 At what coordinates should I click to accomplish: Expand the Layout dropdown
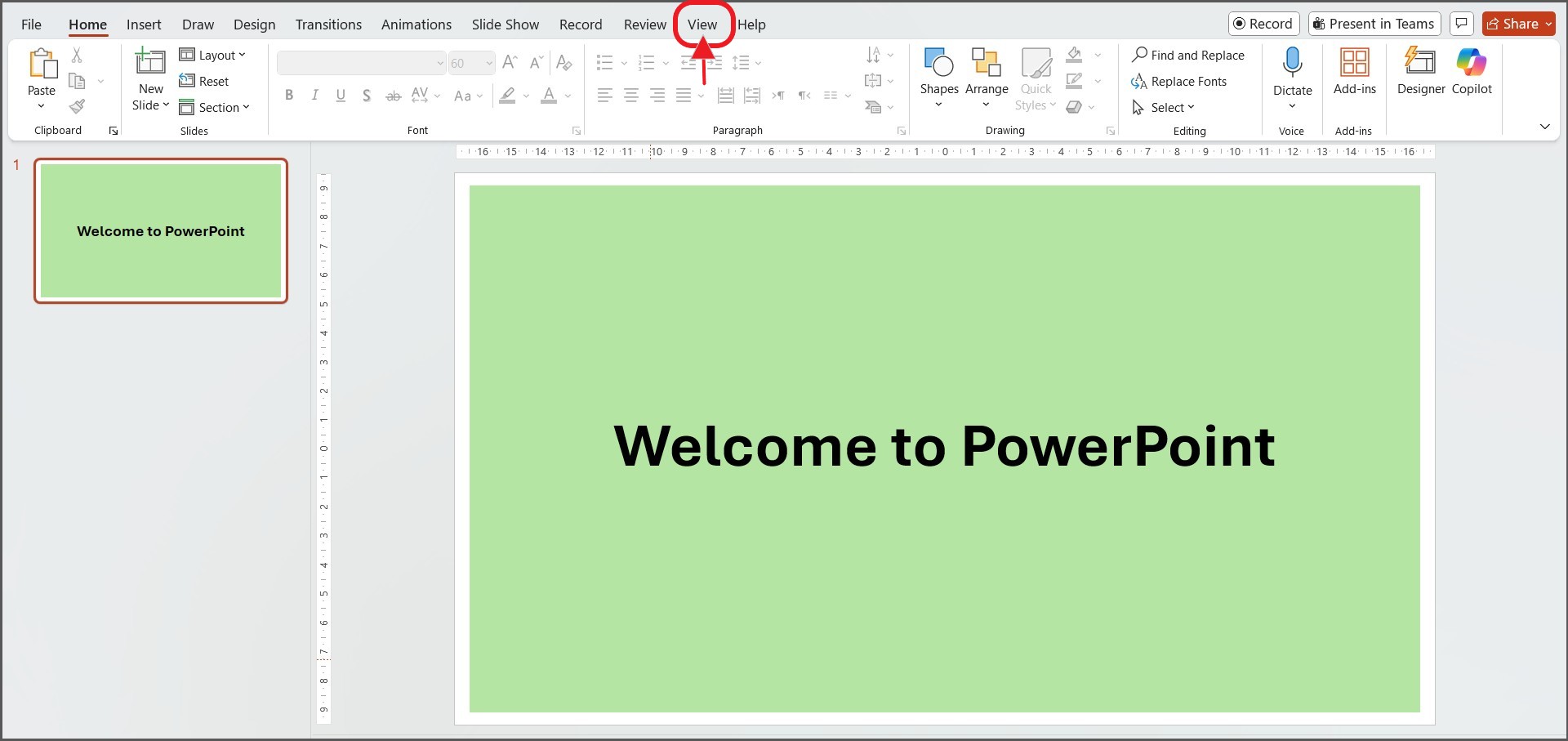212,55
